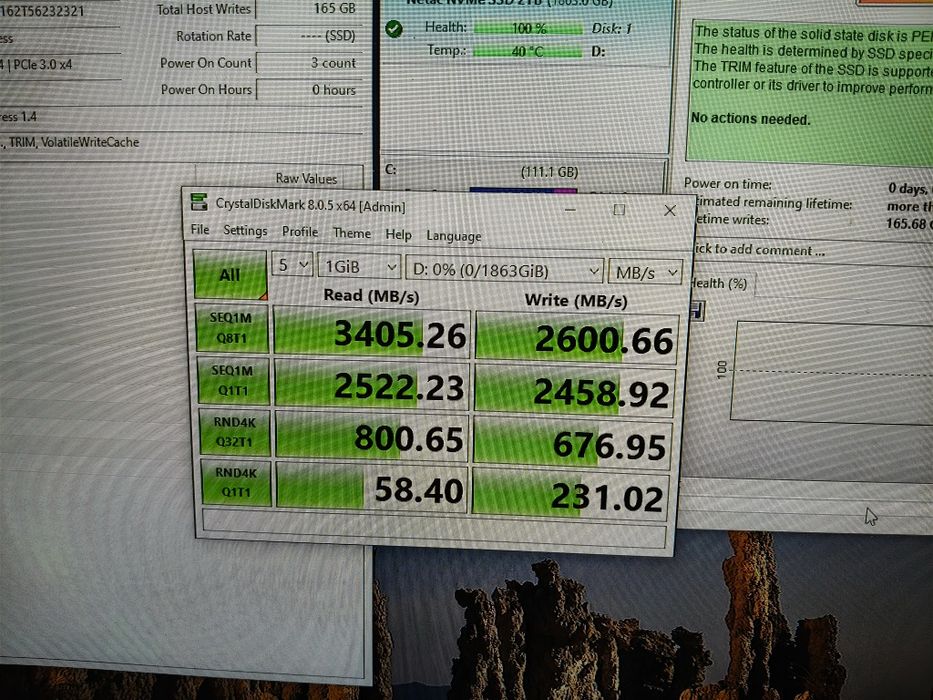Expand the test count dropdown showing 5

[292, 264]
